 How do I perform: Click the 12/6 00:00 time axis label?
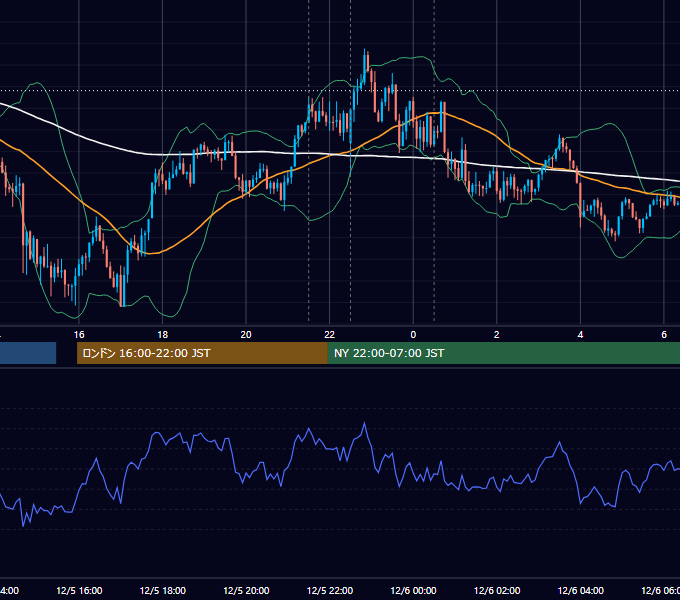413,590
